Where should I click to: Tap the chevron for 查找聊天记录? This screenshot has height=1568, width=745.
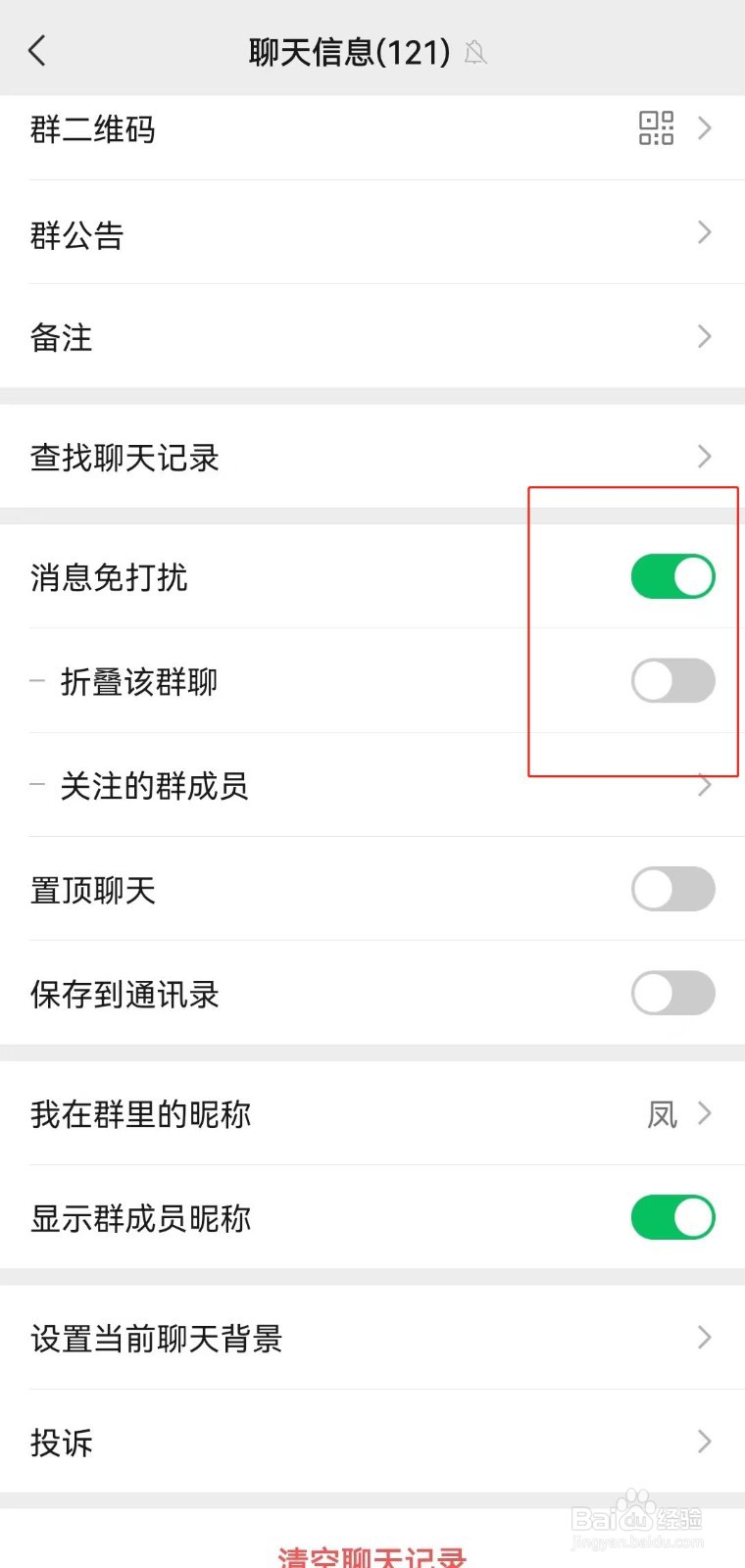(704, 456)
